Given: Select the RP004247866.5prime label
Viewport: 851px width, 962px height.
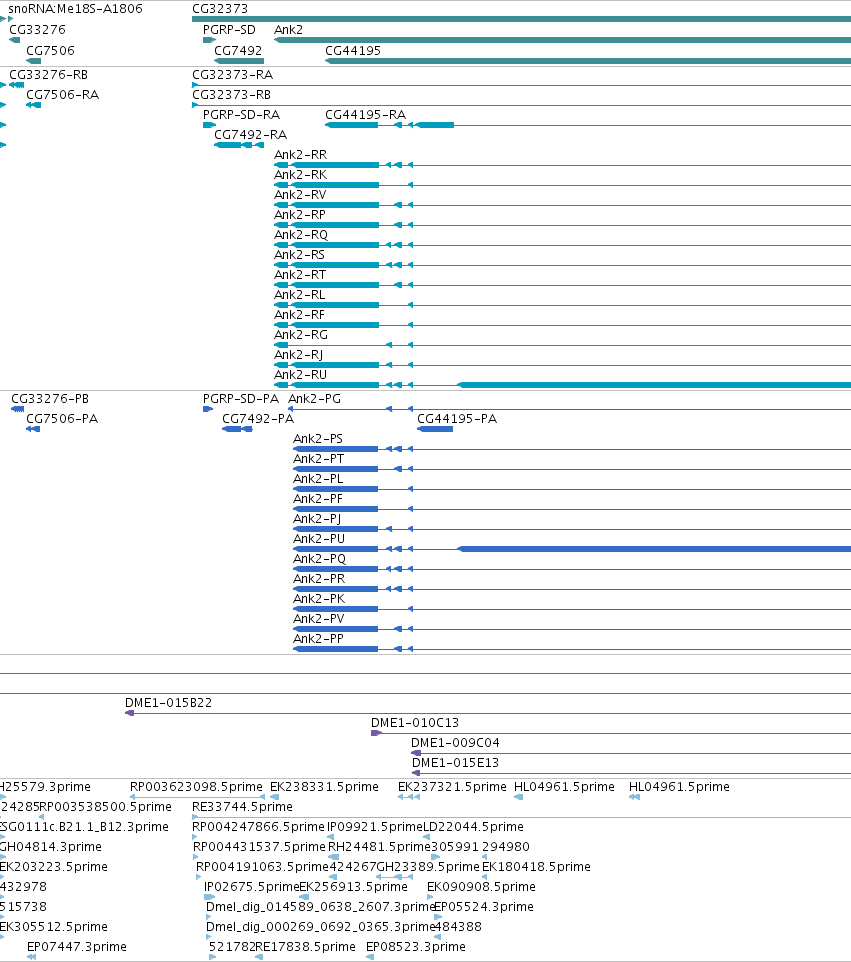Looking at the screenshot, I should click(258, 826).
